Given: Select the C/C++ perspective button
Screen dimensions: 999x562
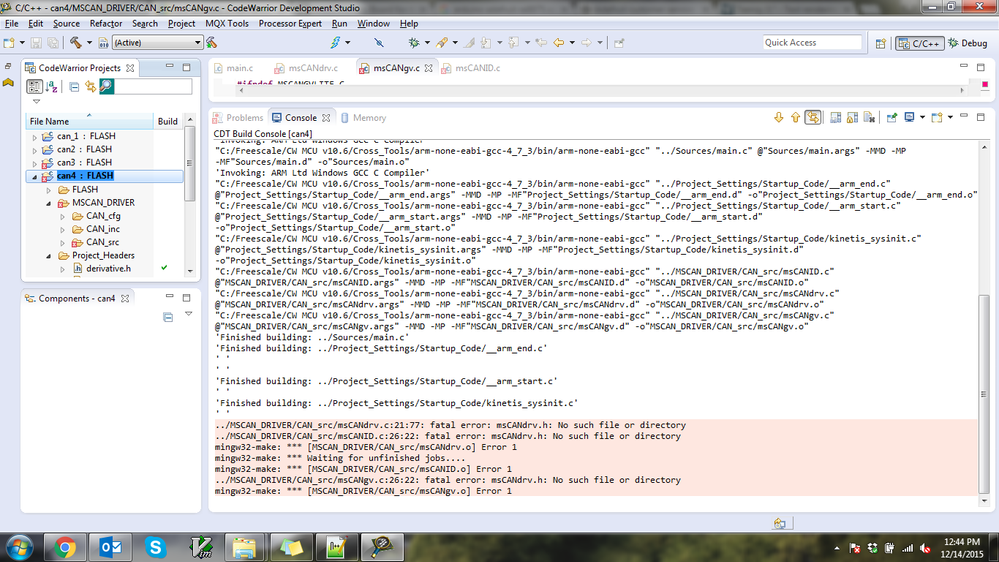Looking at the screenshot, I should (x=919, y=43).
